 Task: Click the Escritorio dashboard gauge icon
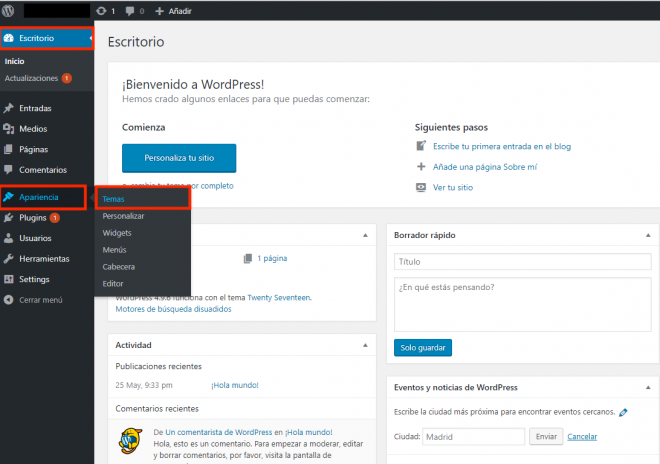coord(9,38)
